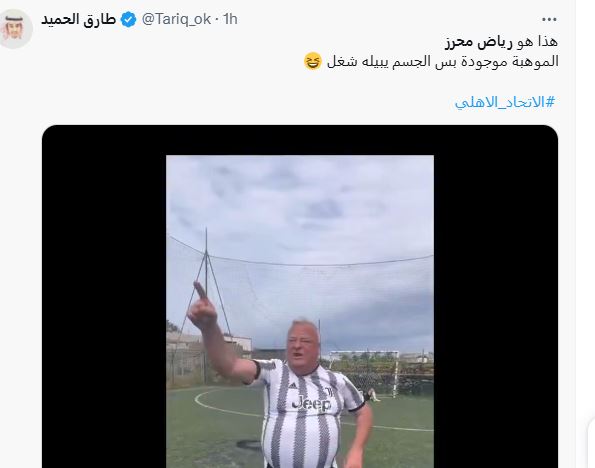Click the blue verified badge icon

click(129, 19)
